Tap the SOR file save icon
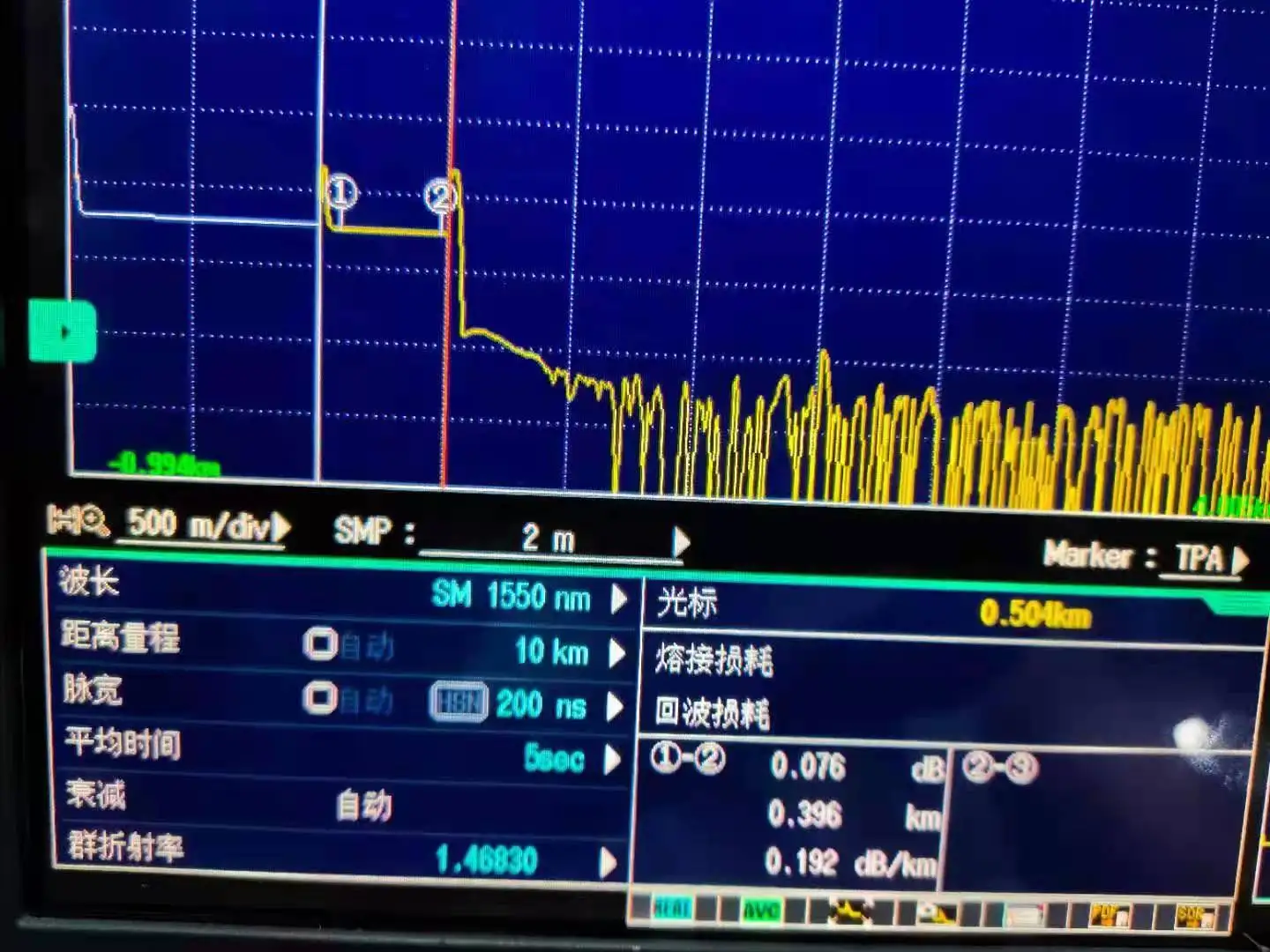1270x952 pixels. click(x=1193, y=917)
